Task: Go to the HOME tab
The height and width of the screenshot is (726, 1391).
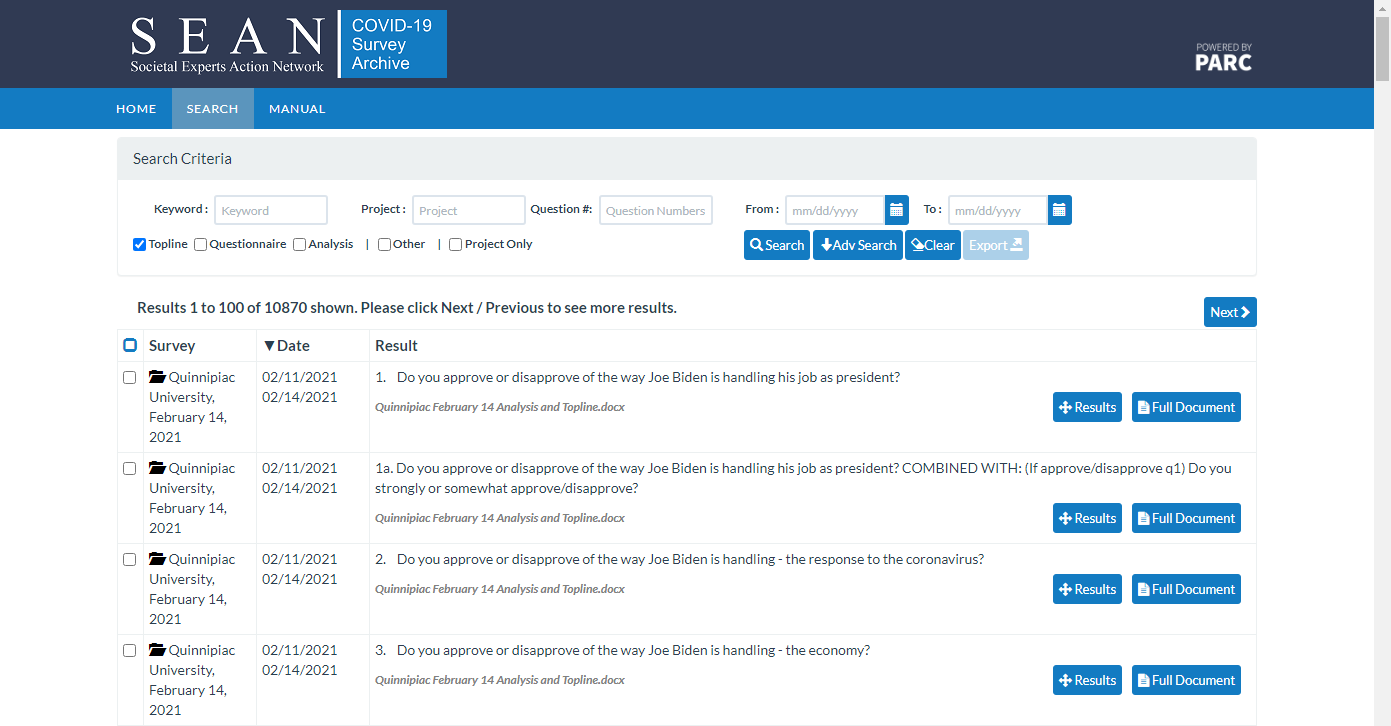Action: [136, 109]
